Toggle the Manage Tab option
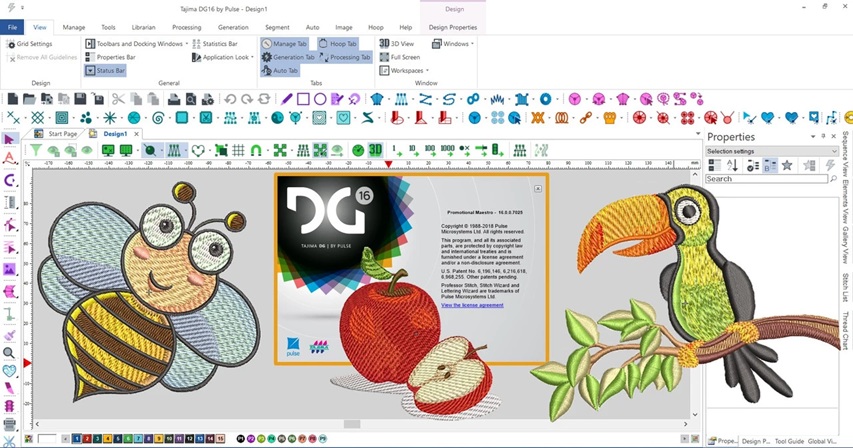 click(x=283, y=43)
